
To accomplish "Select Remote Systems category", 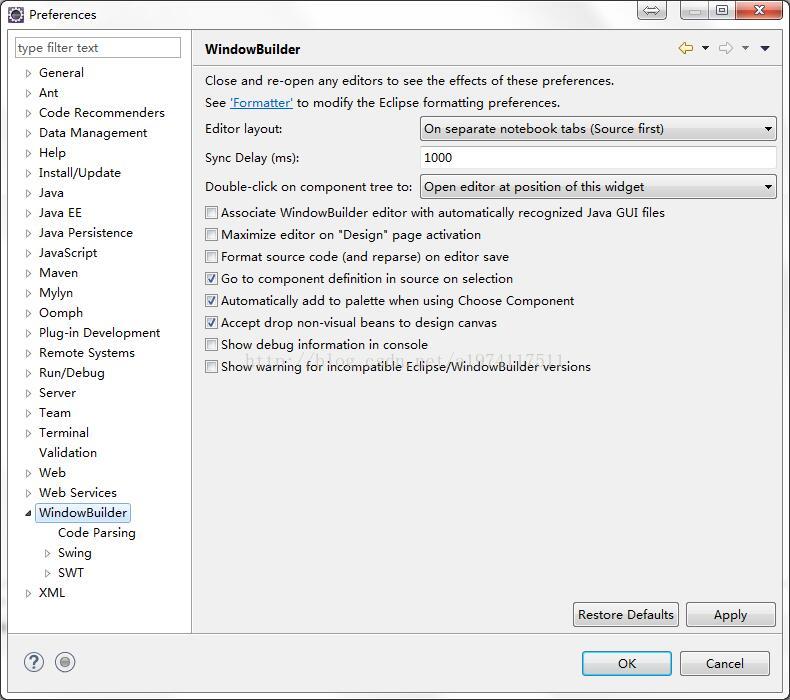I will tap(87, 353).
